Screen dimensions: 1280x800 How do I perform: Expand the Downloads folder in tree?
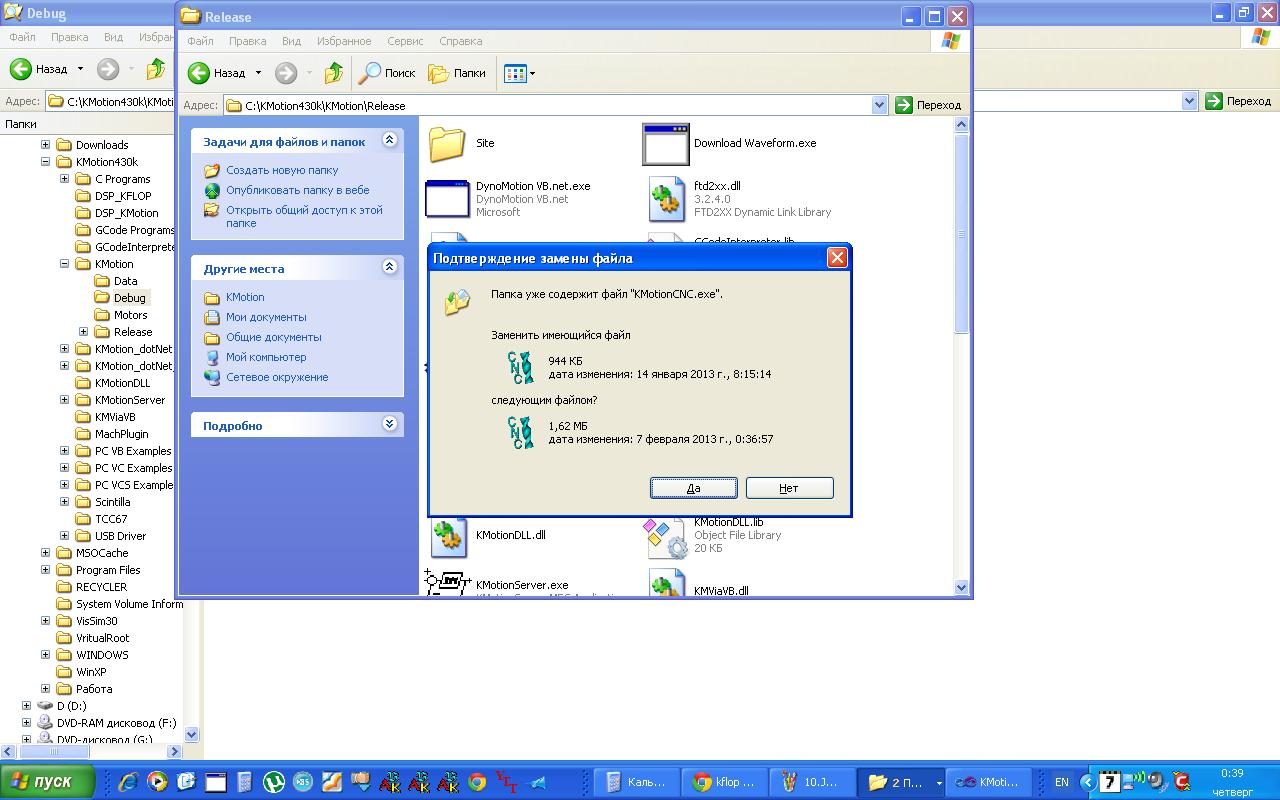[x=45, y=144]
